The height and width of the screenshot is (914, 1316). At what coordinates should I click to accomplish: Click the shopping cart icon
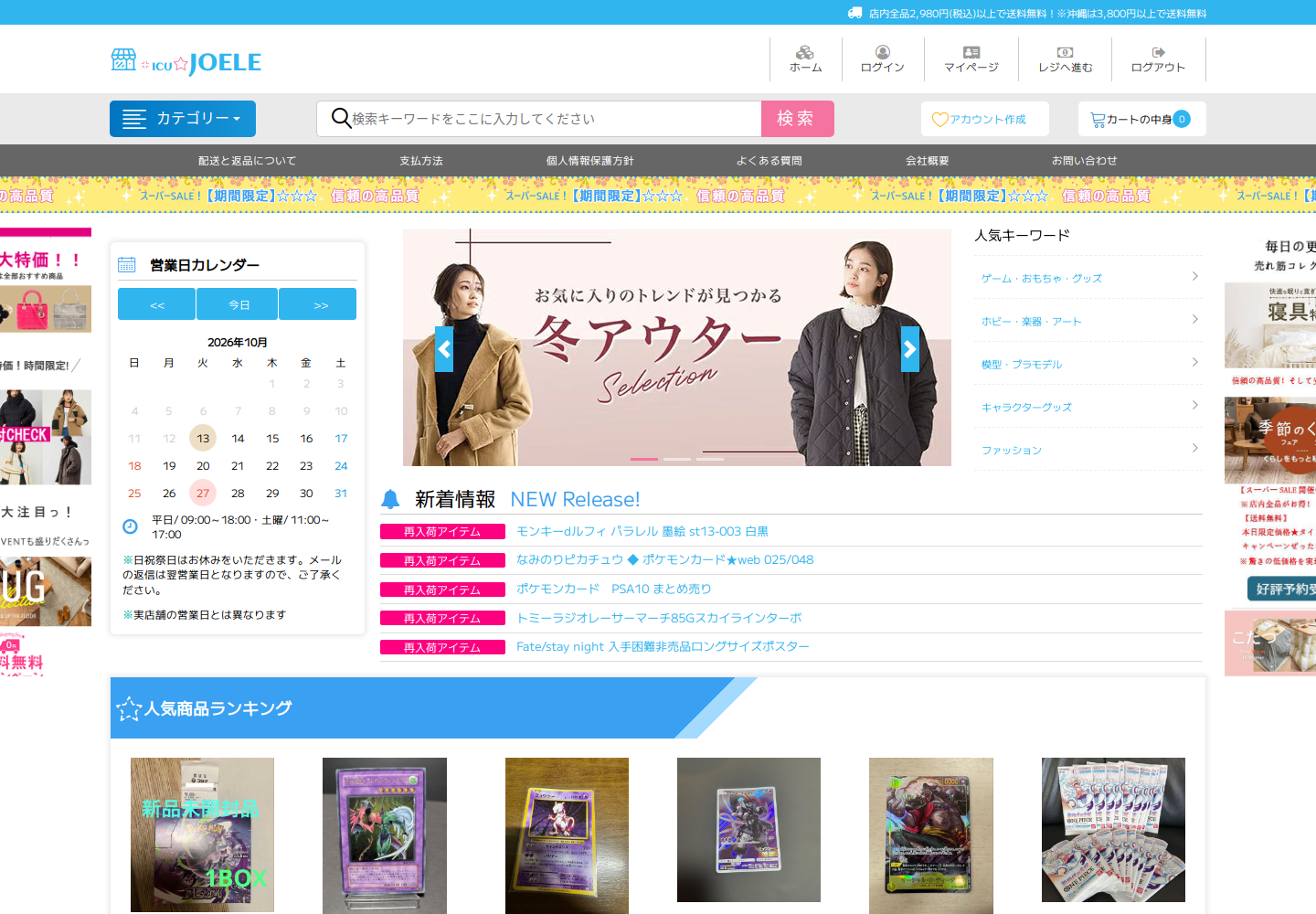click(x=1098, y=120)
